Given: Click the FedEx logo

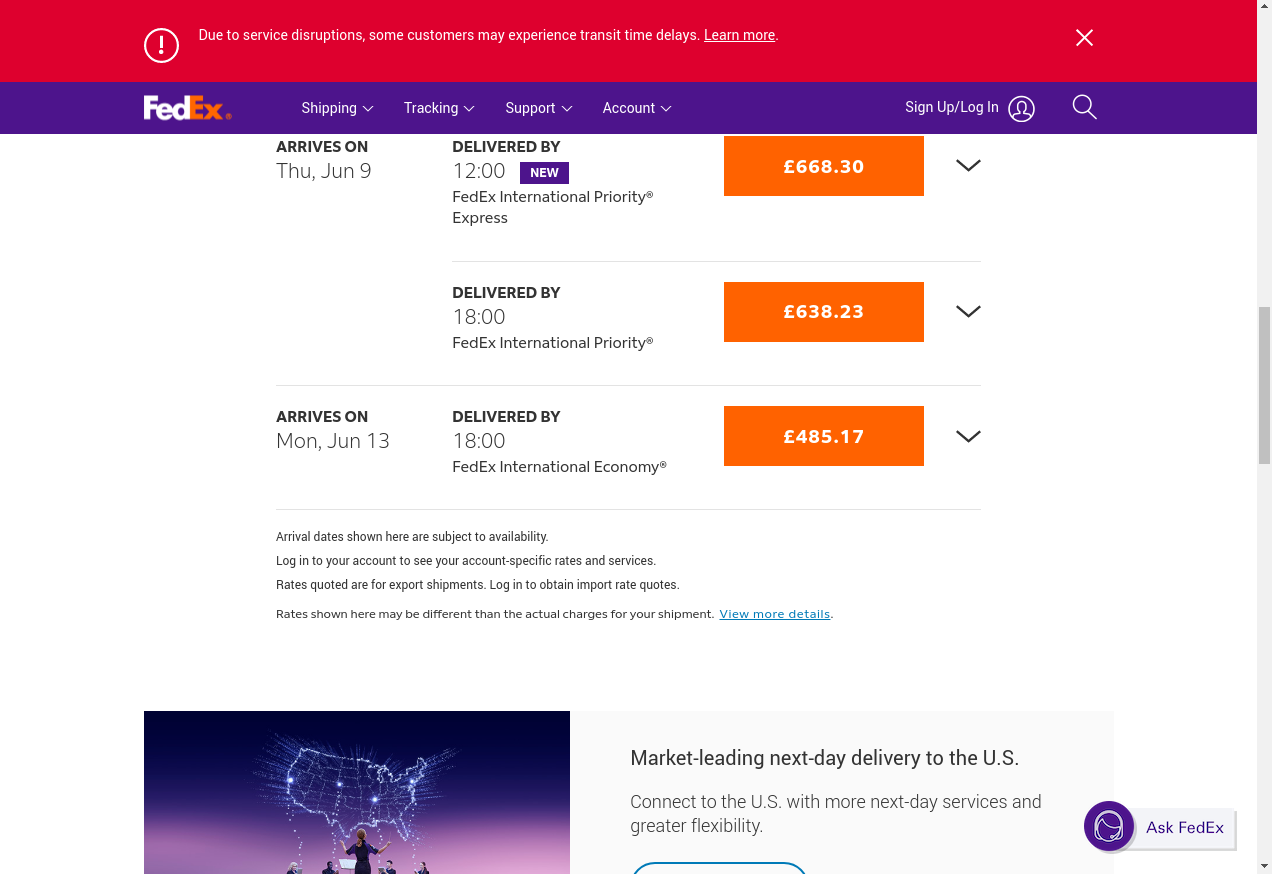Looking at the screenshot, I should (x=187, y=108).
